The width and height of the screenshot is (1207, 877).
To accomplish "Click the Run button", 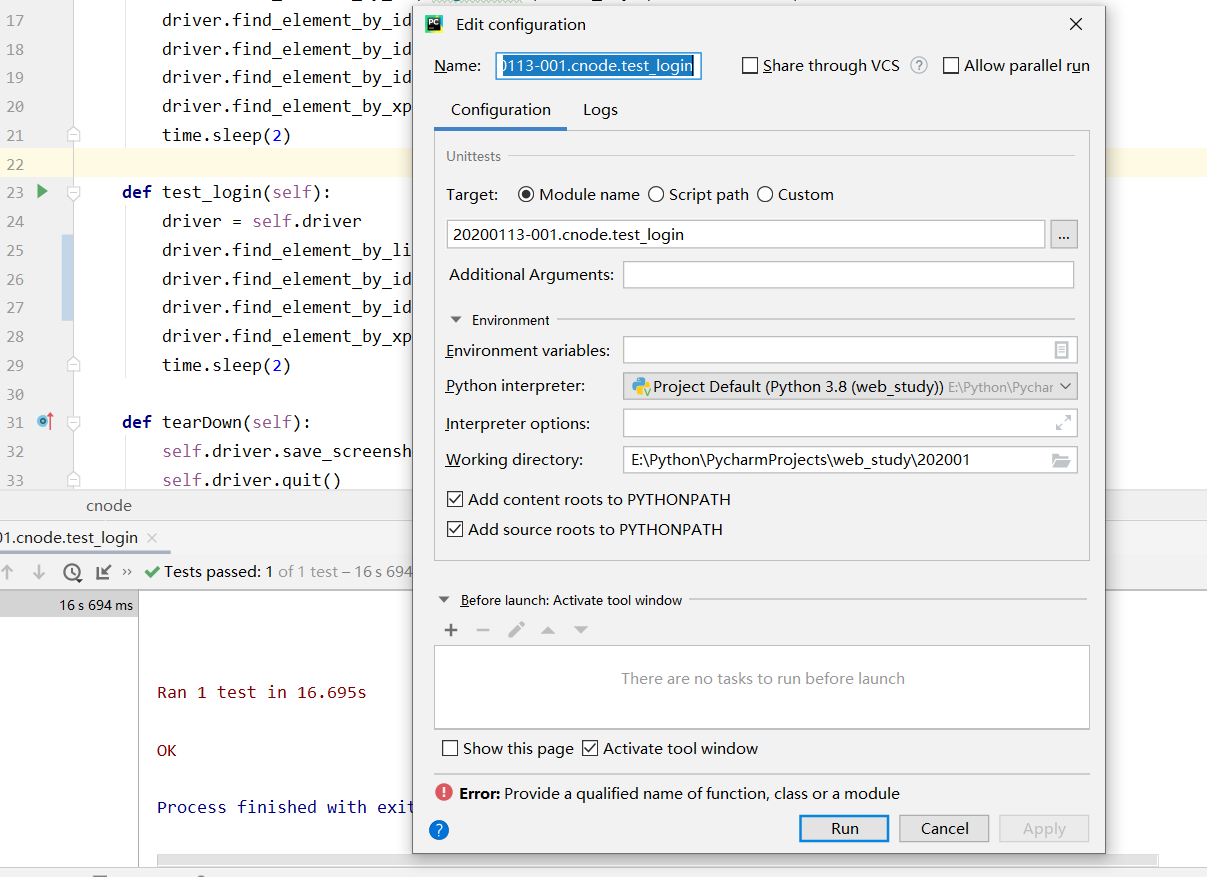I will (843, 828).
